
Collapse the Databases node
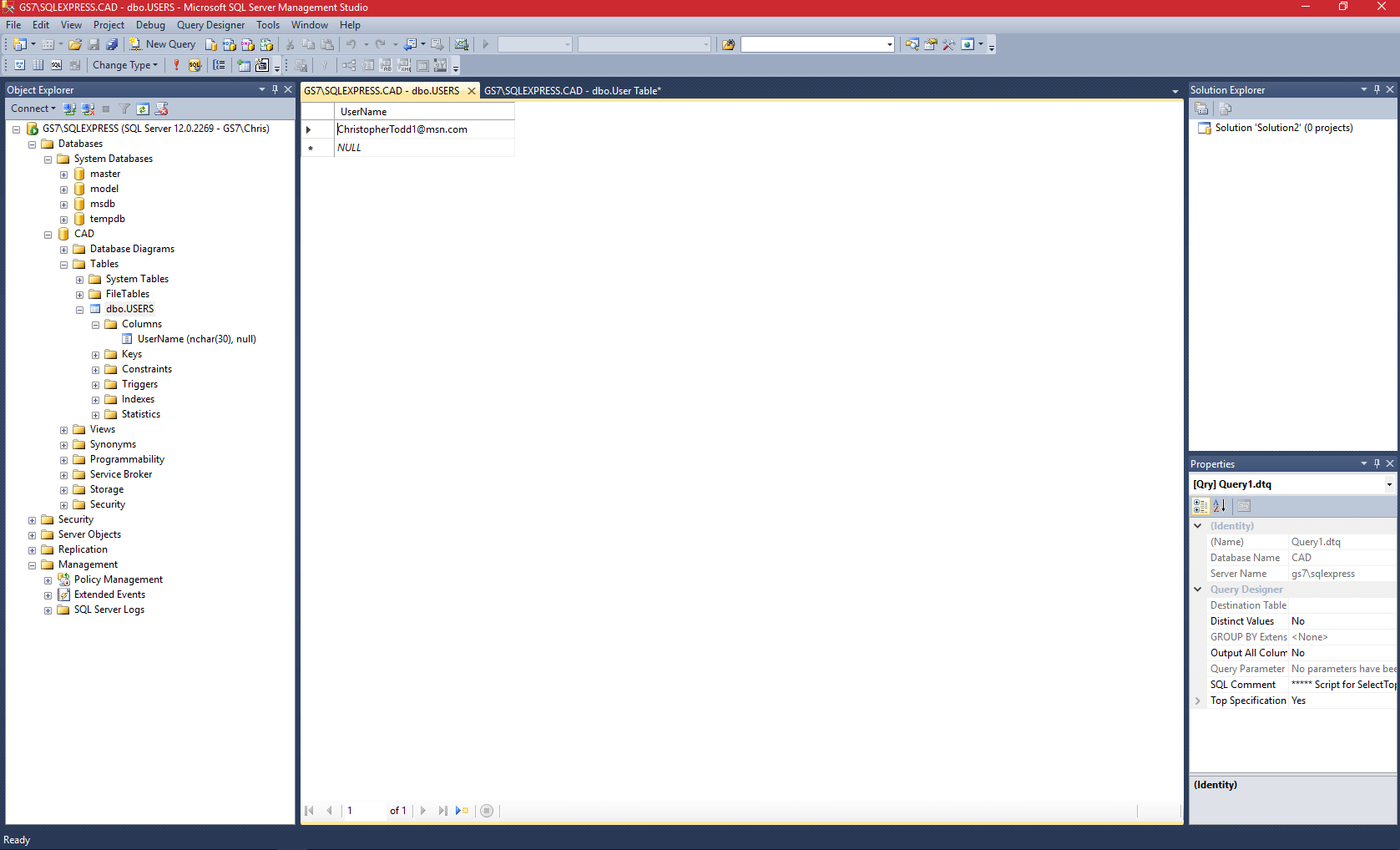(32, 144)
